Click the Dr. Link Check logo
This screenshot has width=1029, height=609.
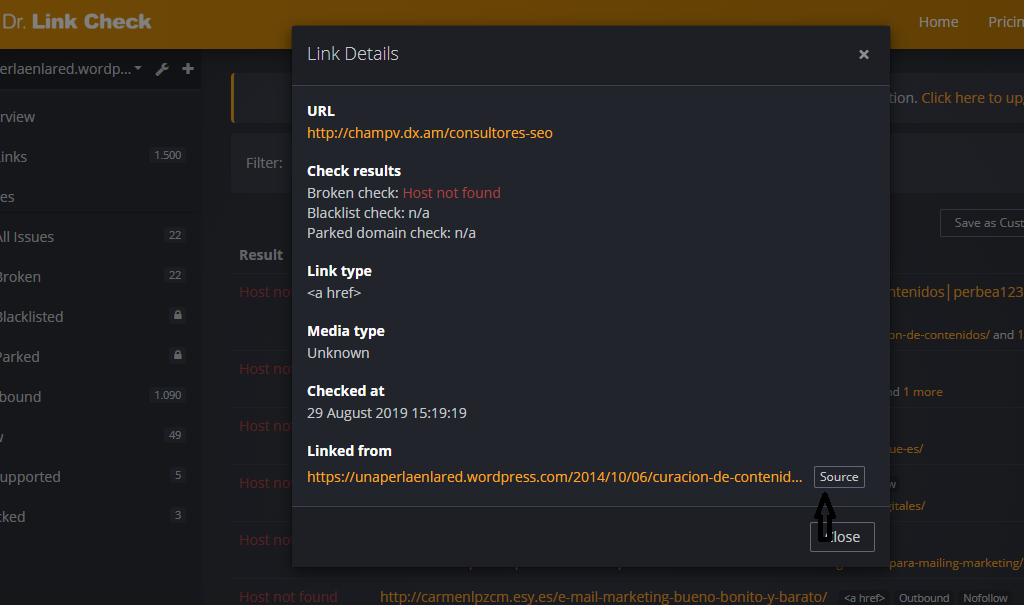pyautogui.click(x=78, y=20)
